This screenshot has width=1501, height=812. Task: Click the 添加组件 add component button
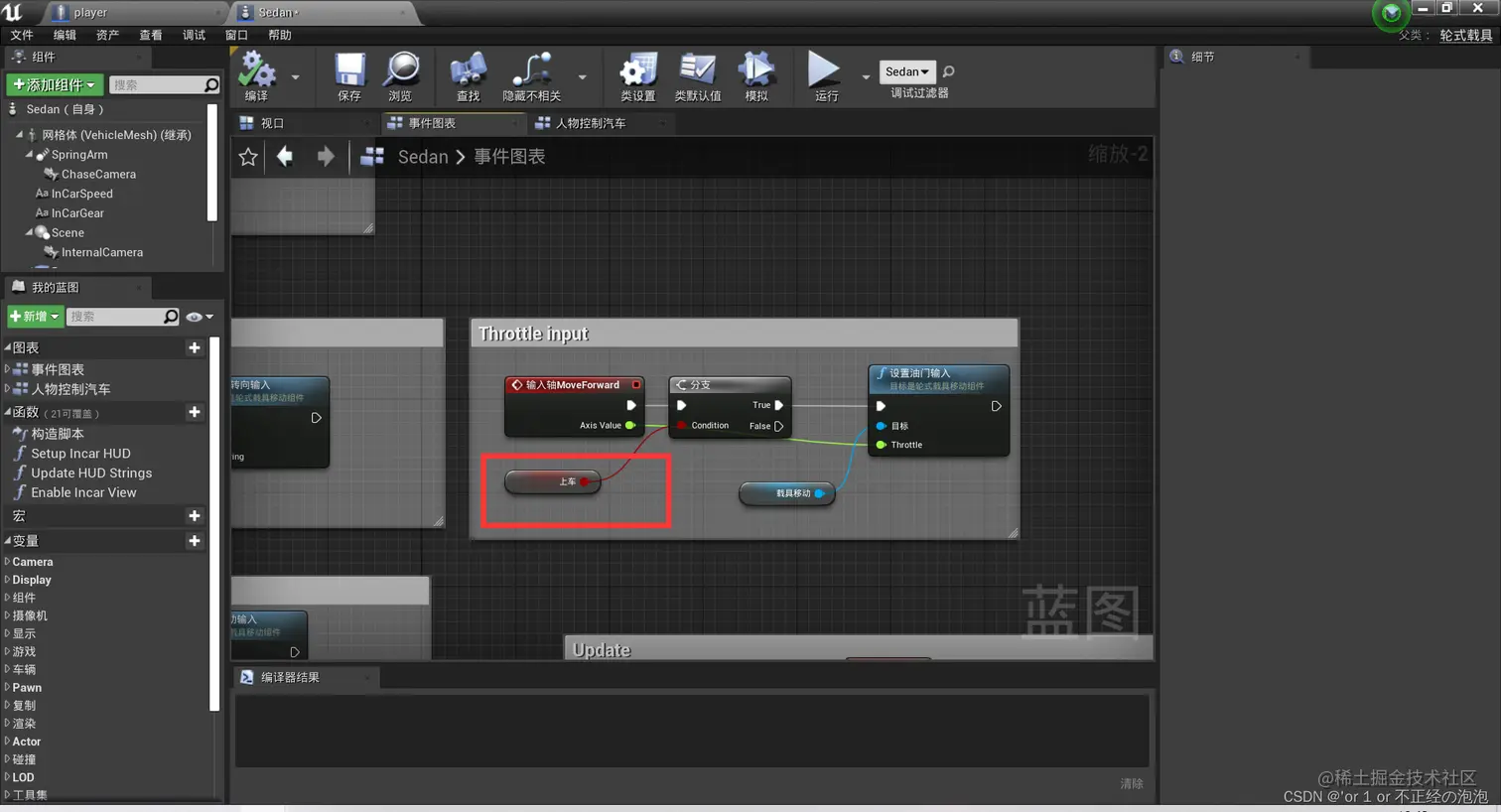point(54,84)
